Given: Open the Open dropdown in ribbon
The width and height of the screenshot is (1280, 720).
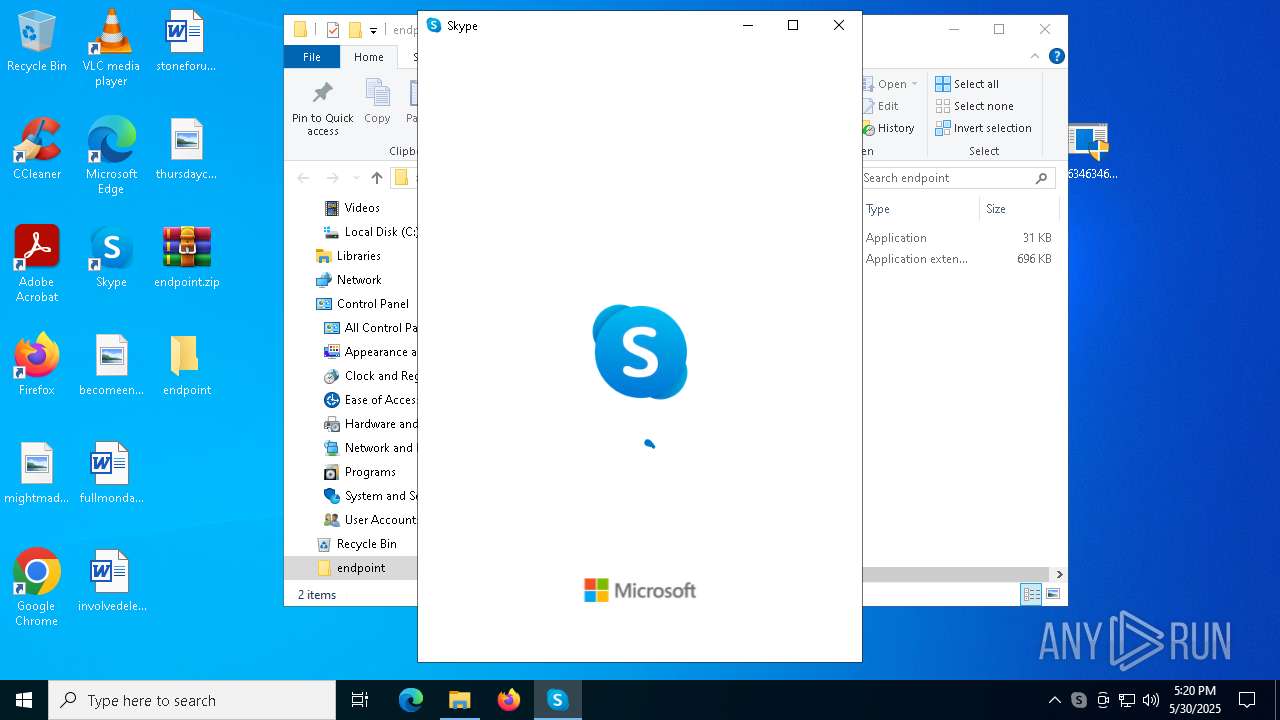Looking at the screenshot, I should (890, 84).
